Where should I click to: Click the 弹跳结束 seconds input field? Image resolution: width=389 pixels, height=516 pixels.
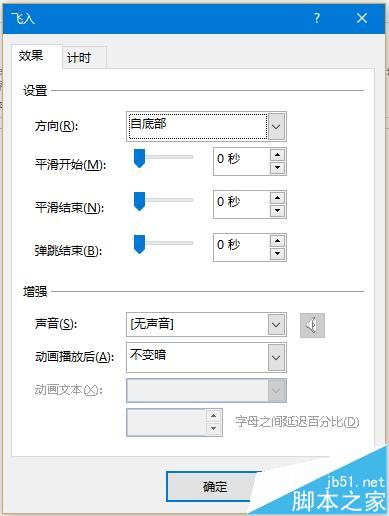[241, 247]
